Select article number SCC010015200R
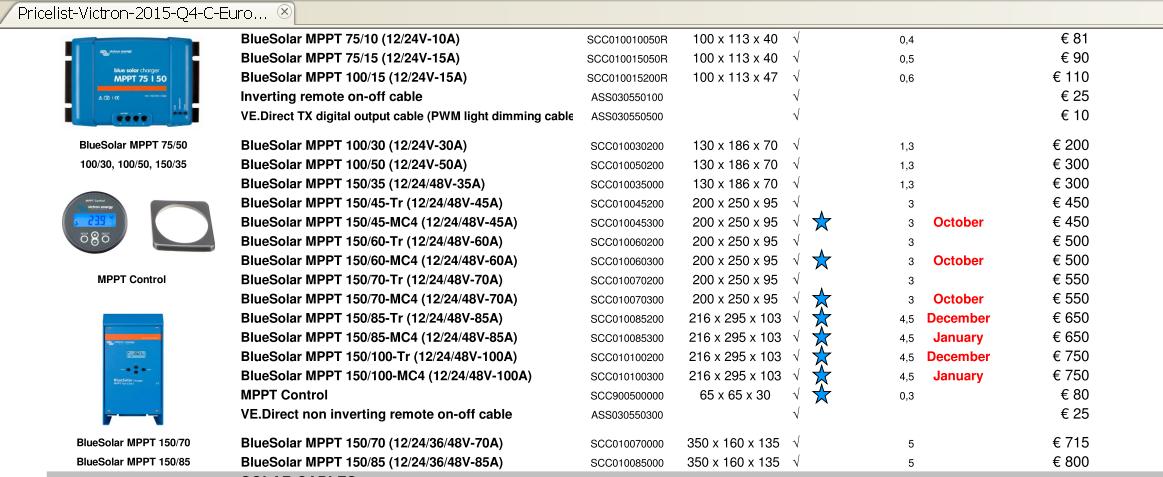This screenshot has width=1163, height=477. coord(627,78)
